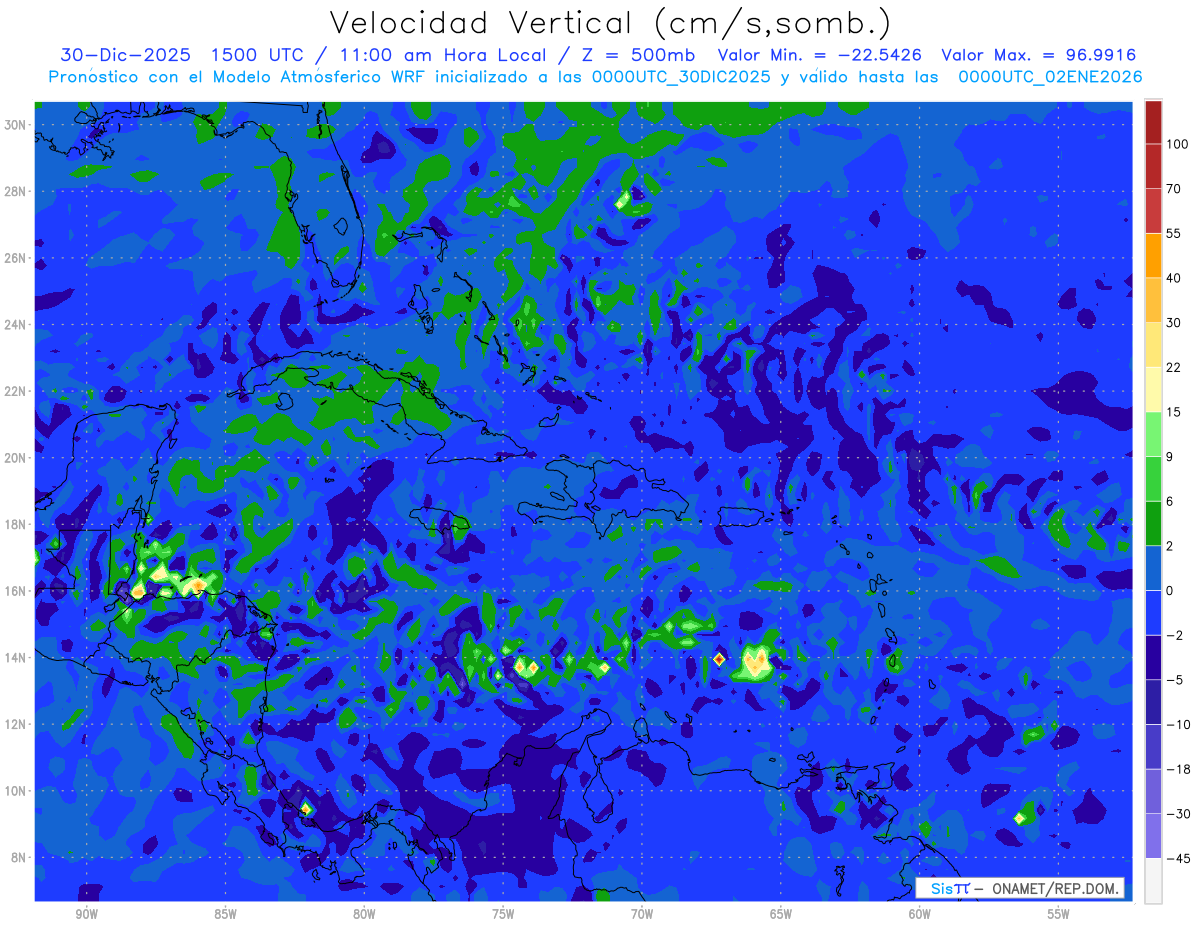Click swatch between -10 and -5
The image size is (1200, 927).
tap(1153, 702)
